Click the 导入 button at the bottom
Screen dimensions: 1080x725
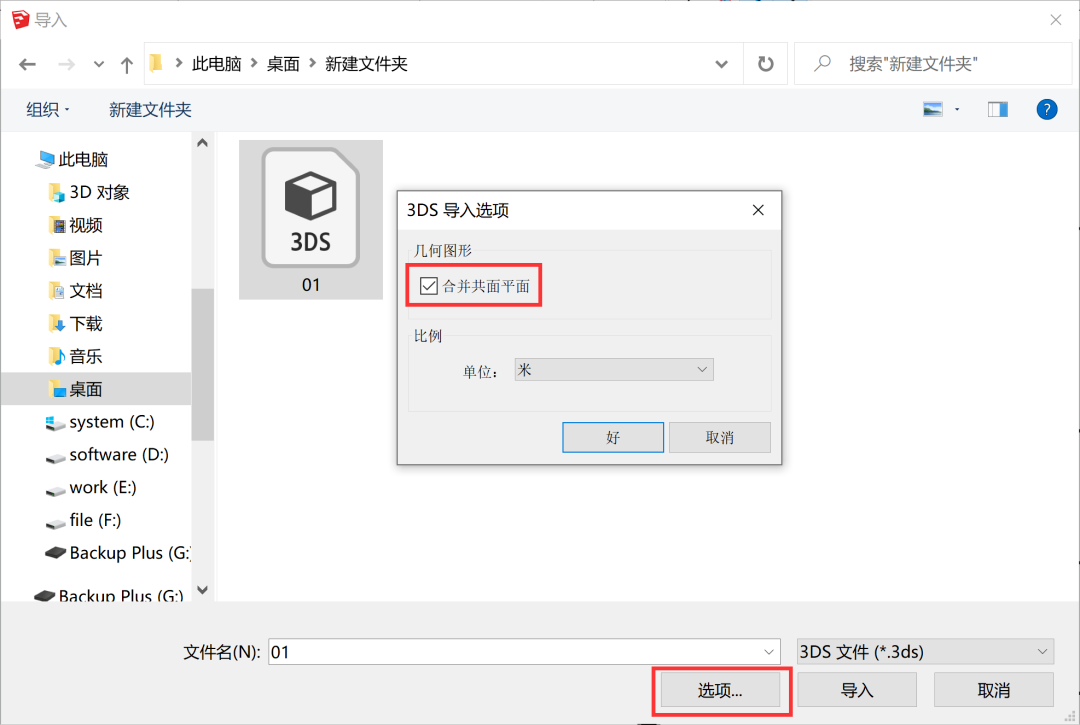[x=857, y=690]
